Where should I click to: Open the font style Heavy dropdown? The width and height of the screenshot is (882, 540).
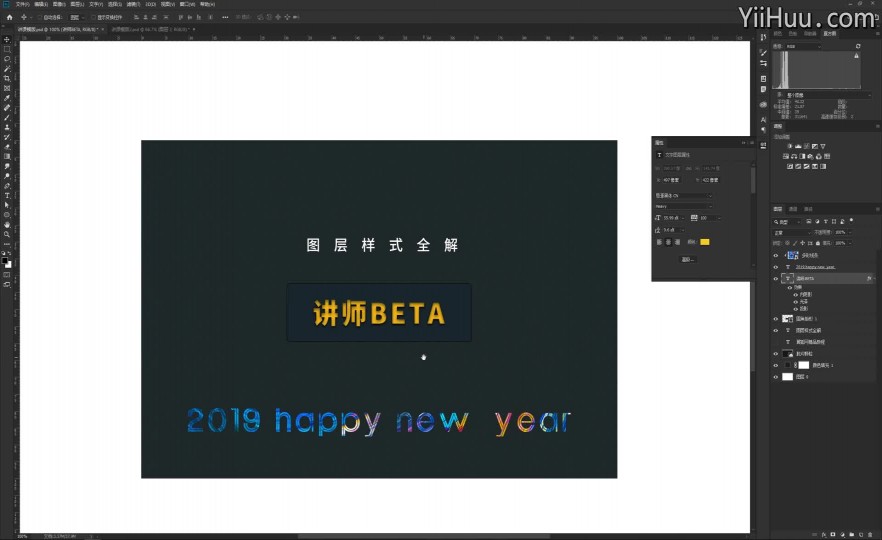click(684, 206)
